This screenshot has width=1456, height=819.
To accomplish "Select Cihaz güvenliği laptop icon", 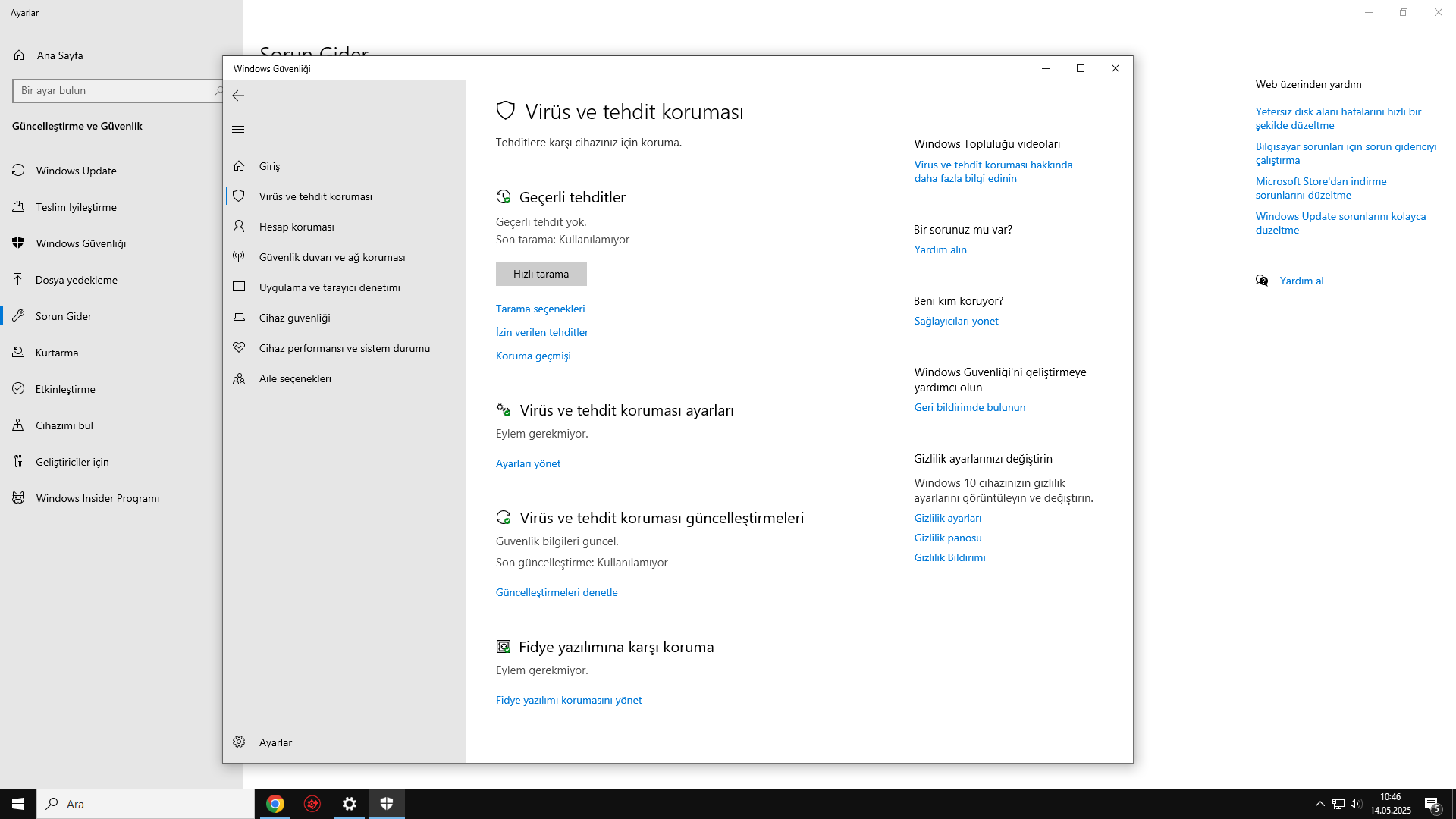I will (239, 318).
